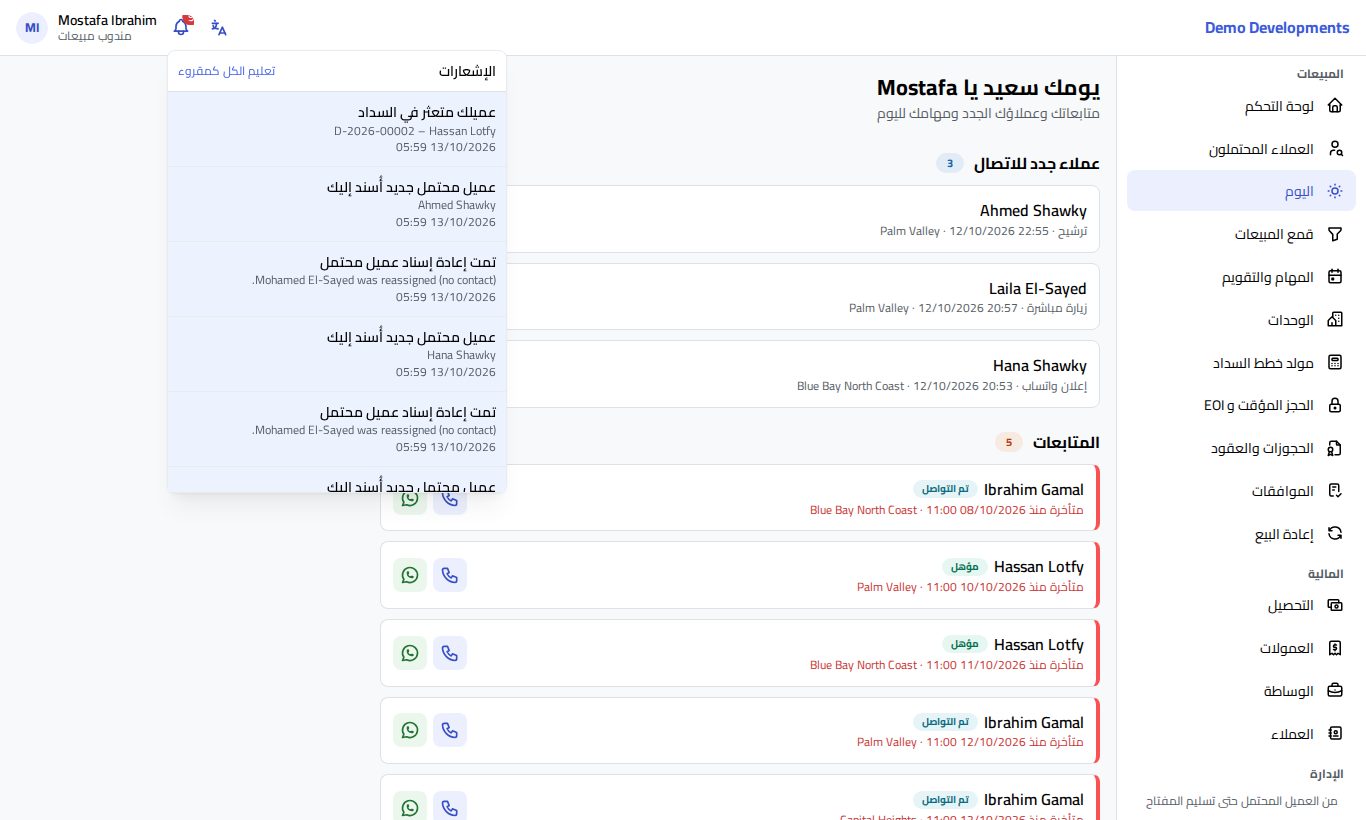Click the count badge 5 beside المتابعات
The height and width of the screenshot is (820, 1366).
click(1009, 442)
